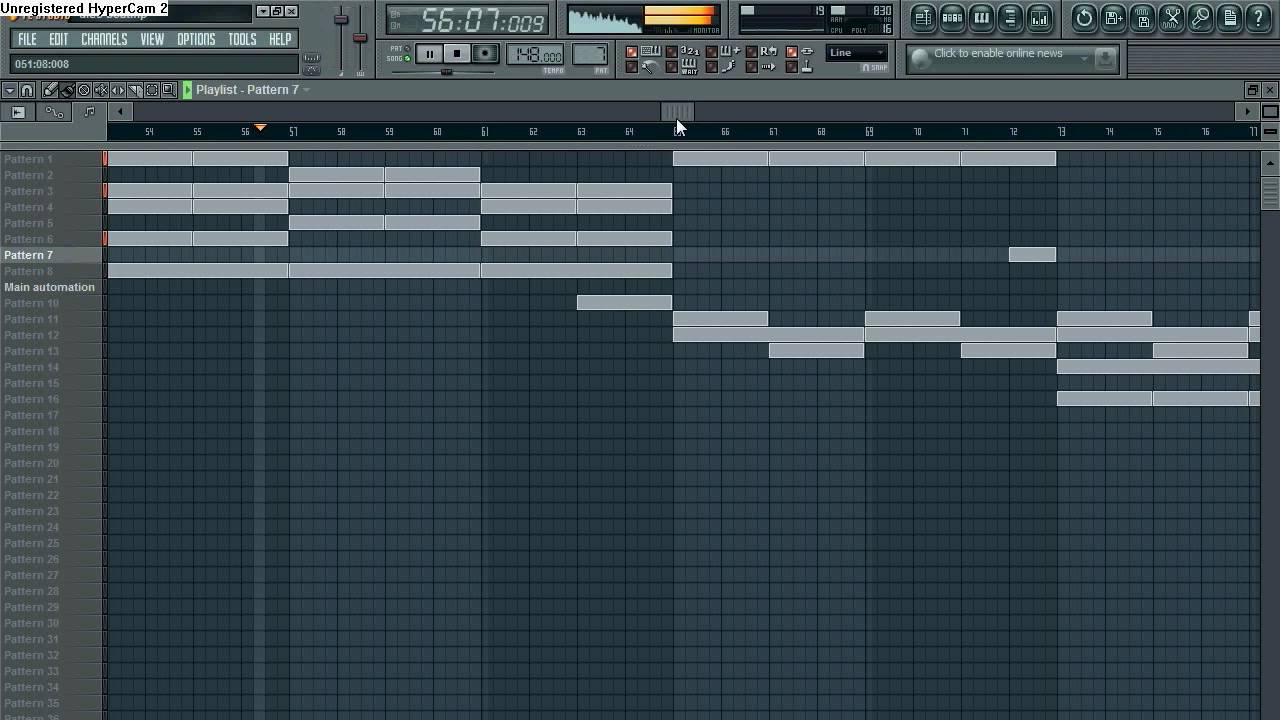The image size is (1280, 720).
Task: Expand the Playlist - Pattern 7 title dropdown
Action: [306, 90]
